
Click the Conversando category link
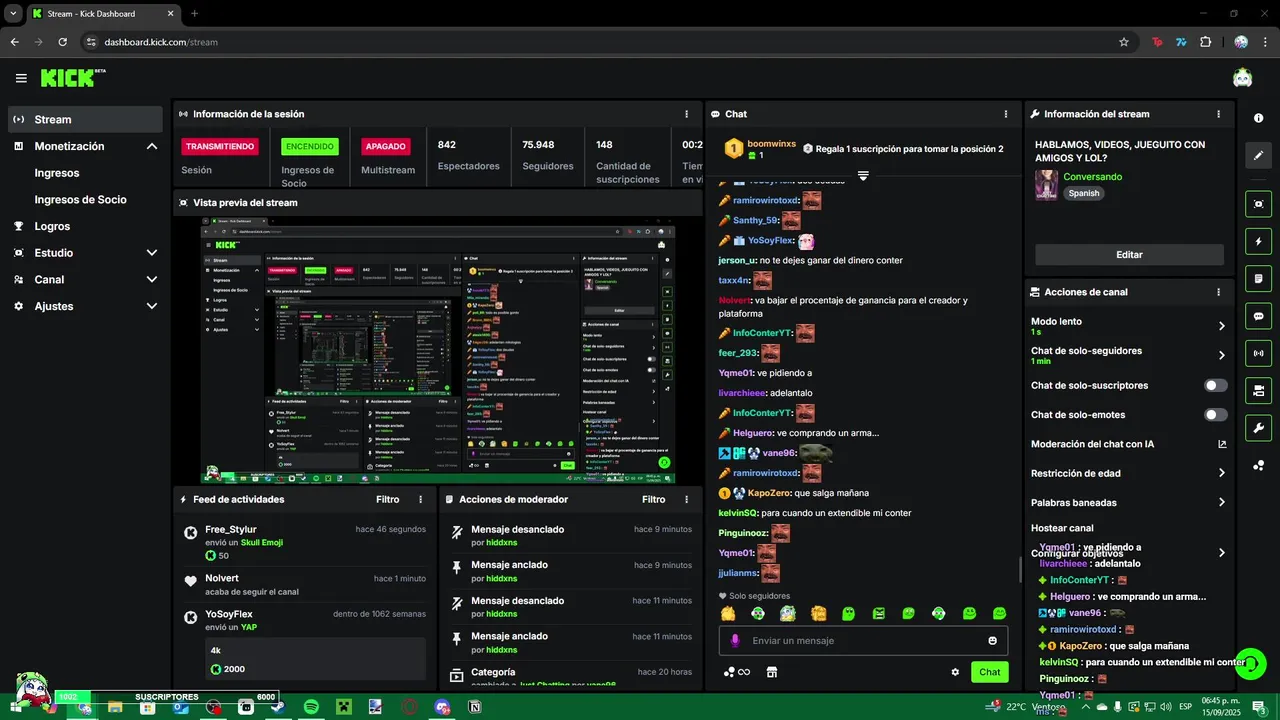(x=1092, y=177)
